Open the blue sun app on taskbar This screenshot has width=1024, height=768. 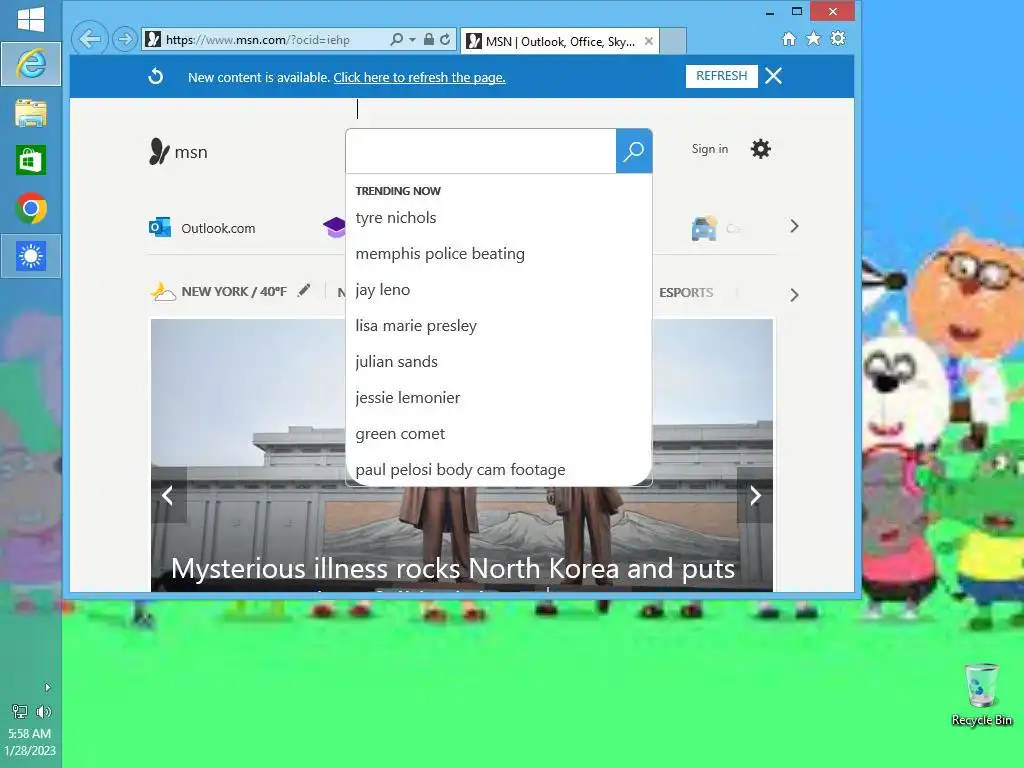[31, 256]
